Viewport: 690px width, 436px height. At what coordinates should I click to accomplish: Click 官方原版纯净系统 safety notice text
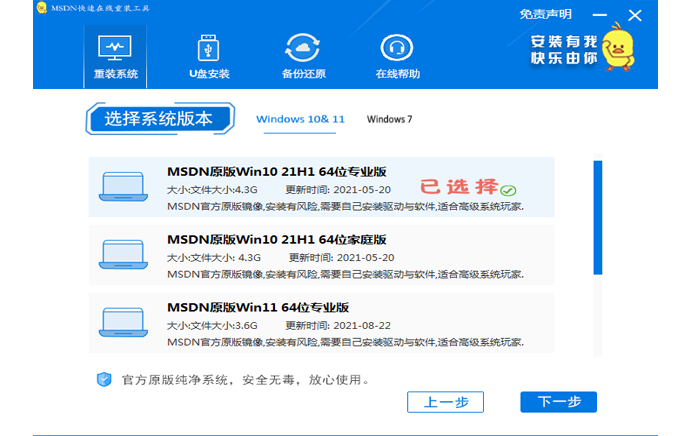coord(246,380)
